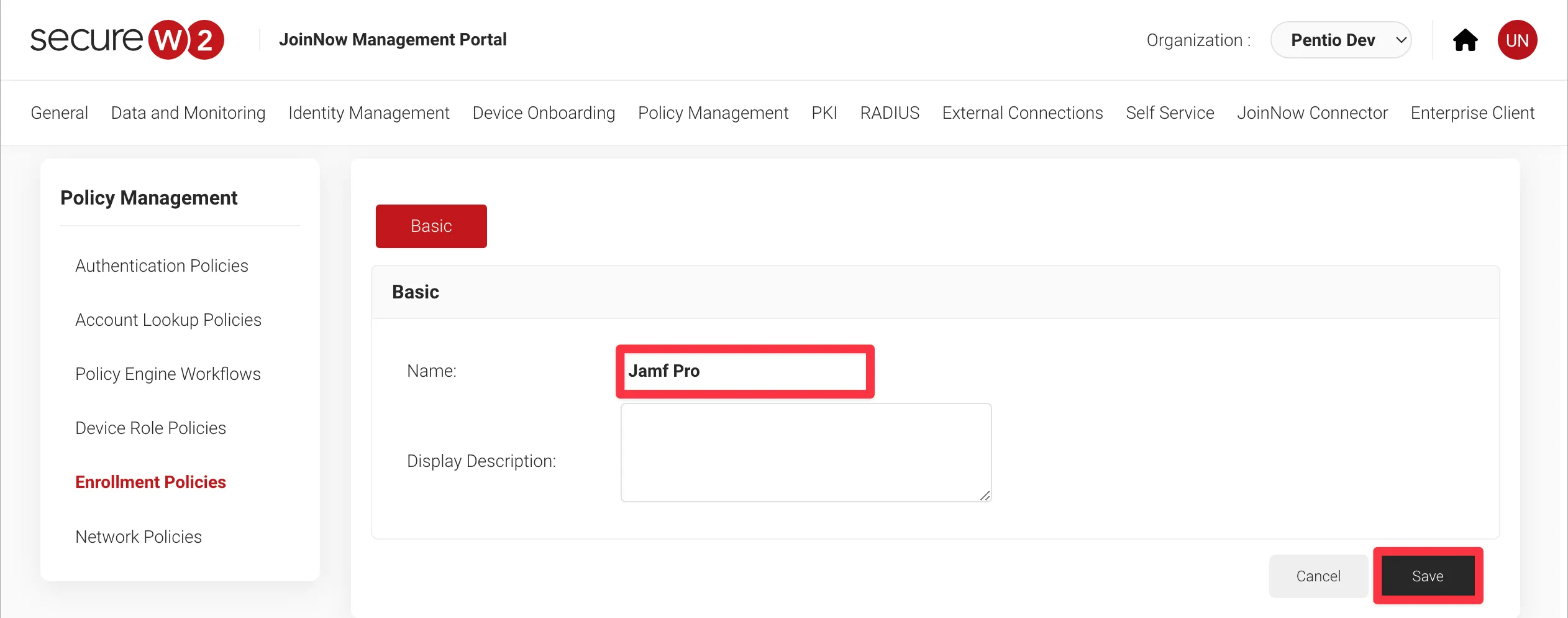Open Data and Monitoring menu

pyautogui.click(x=188, y=113)
